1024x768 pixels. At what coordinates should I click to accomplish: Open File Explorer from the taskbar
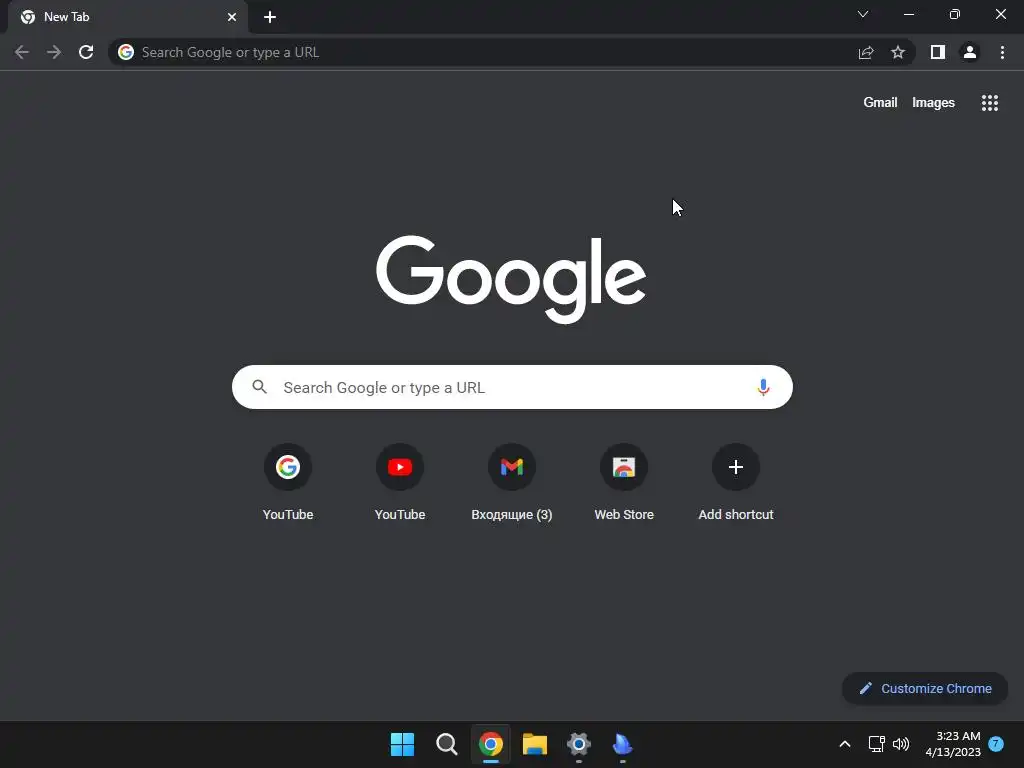pos(534,744)
